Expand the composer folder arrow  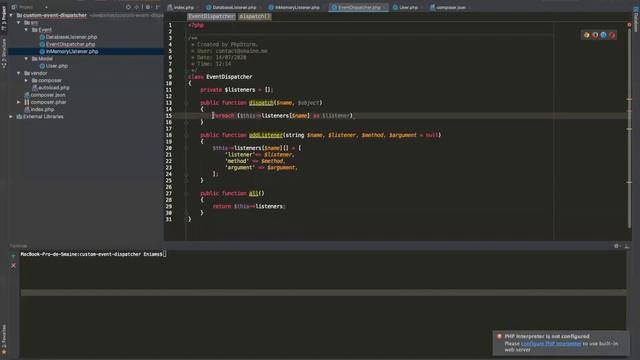[27, 80]
